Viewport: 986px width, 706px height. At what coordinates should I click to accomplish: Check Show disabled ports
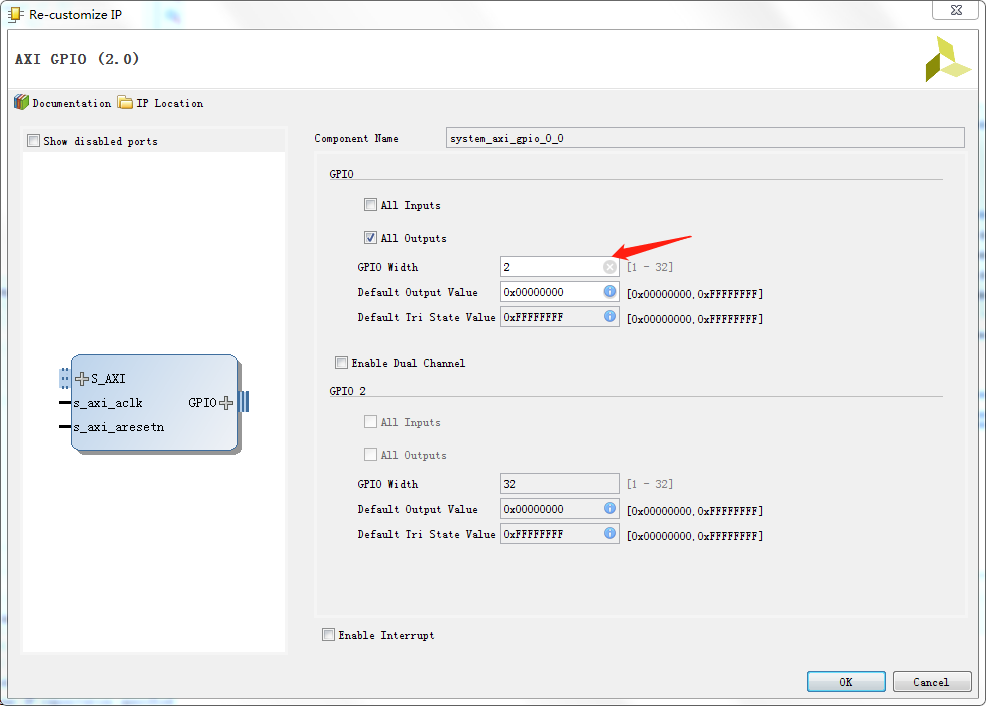pos(34,140)
